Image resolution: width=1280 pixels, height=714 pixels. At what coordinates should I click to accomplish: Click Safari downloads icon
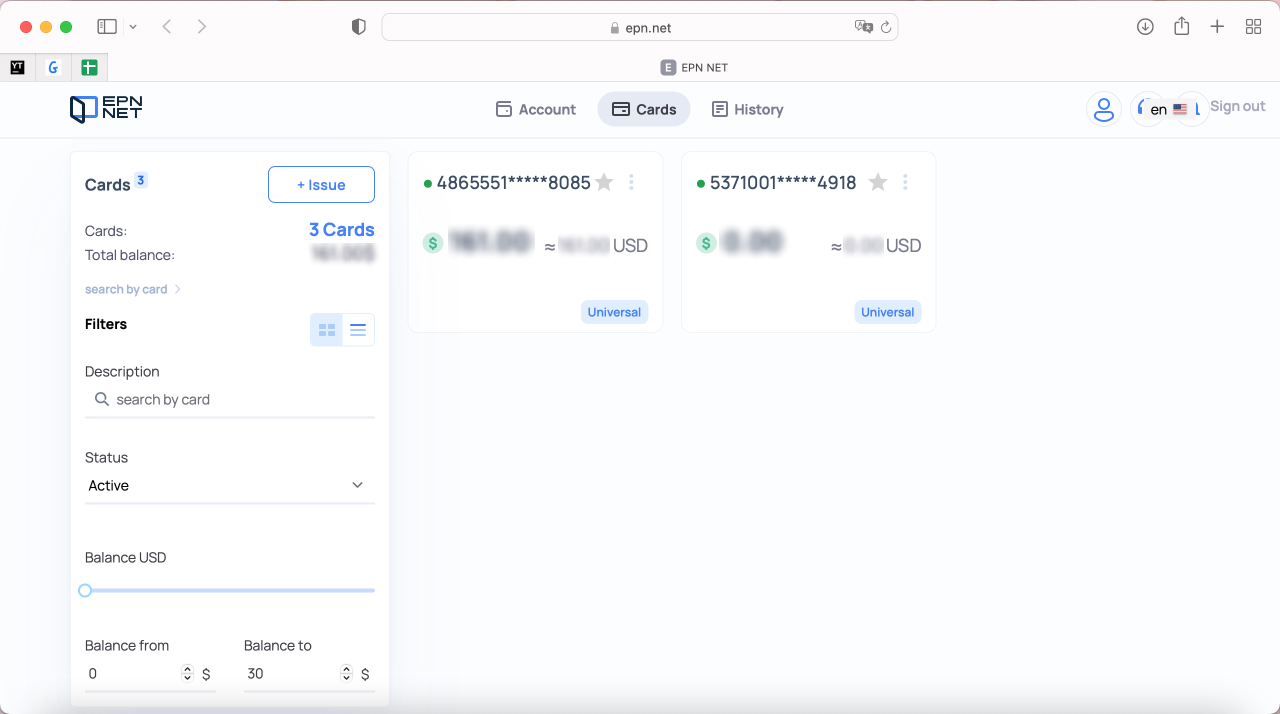click(x=1145, y=27)
